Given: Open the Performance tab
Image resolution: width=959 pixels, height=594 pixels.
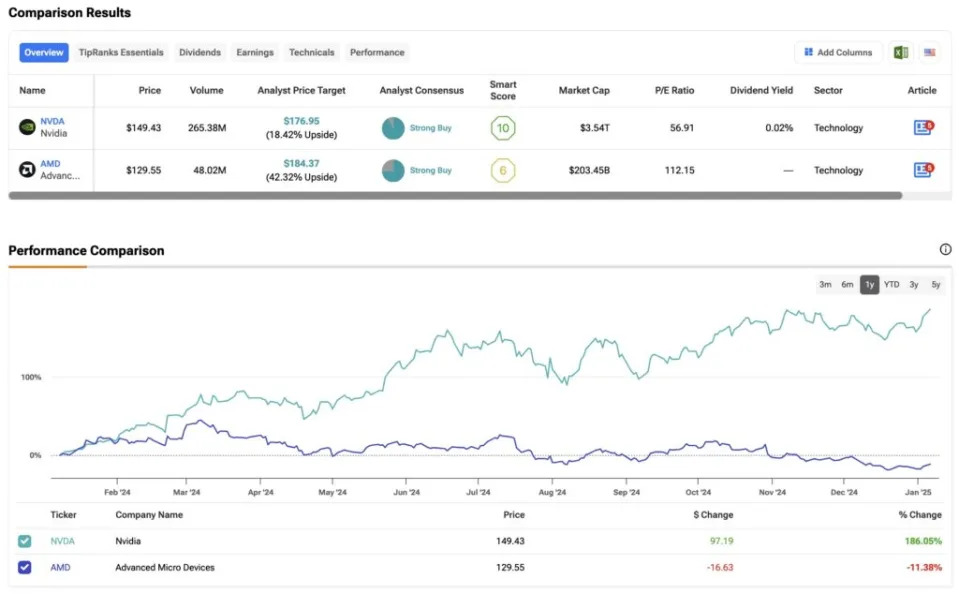Looking at the screenshot, I should pos(377,53).
